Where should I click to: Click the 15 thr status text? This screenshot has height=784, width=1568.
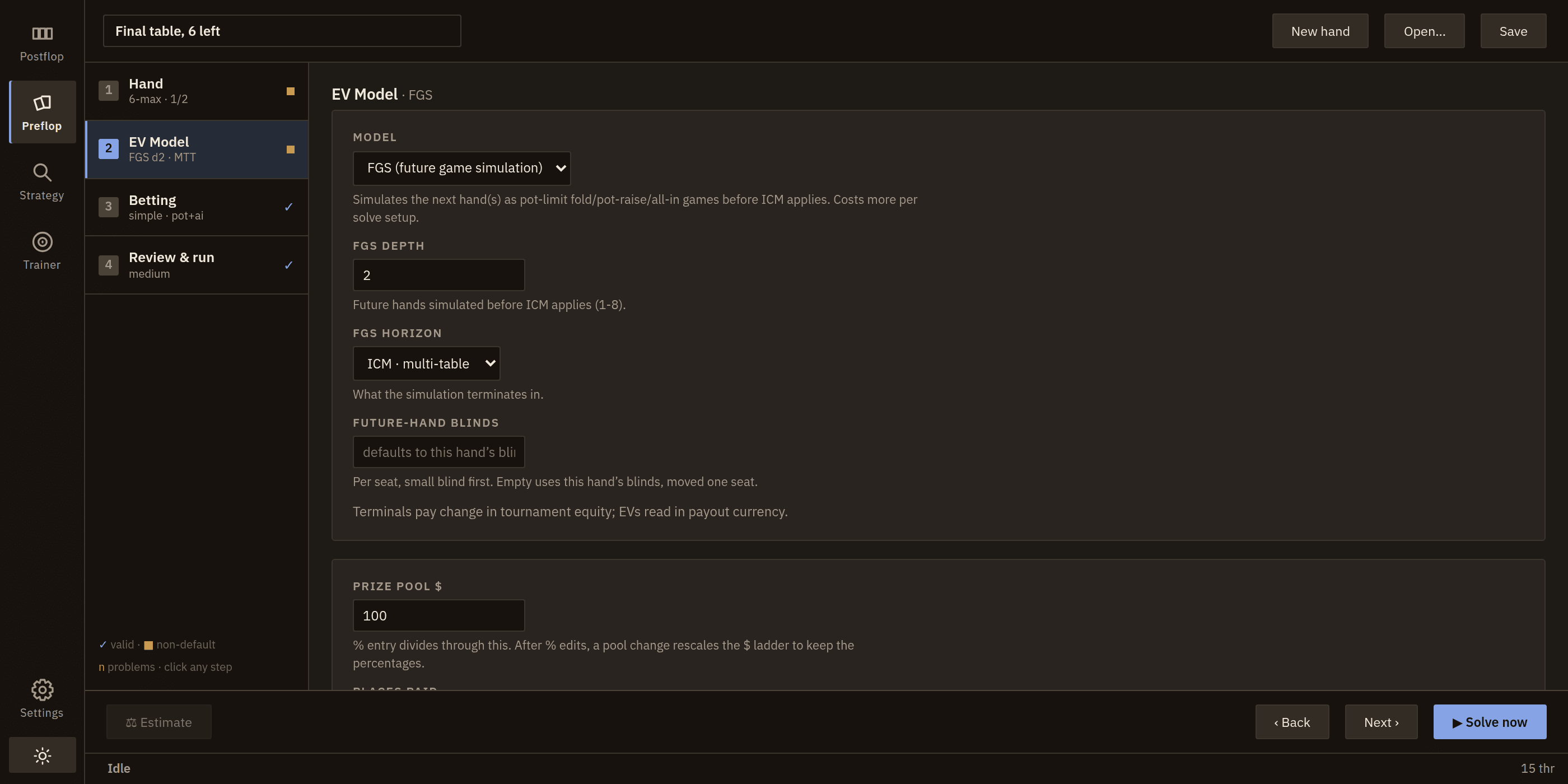tap(1537, 768)
